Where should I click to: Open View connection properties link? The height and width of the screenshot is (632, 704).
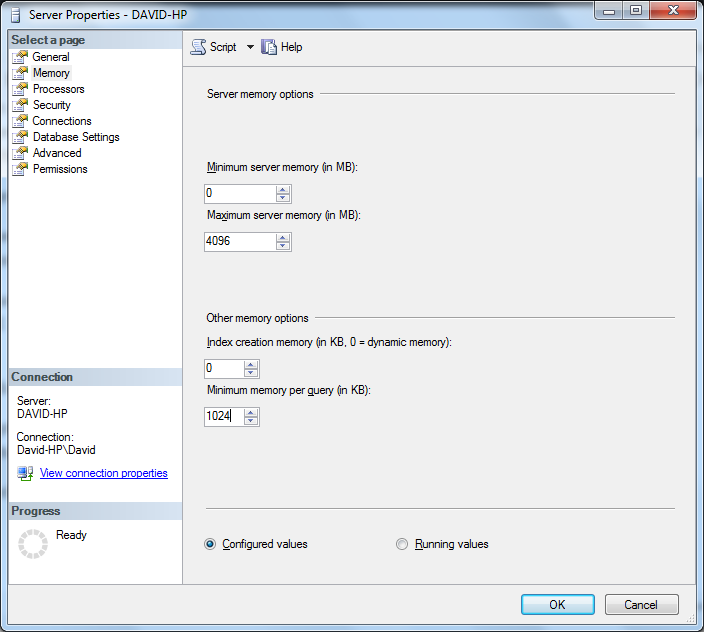(x=103, y=473)
